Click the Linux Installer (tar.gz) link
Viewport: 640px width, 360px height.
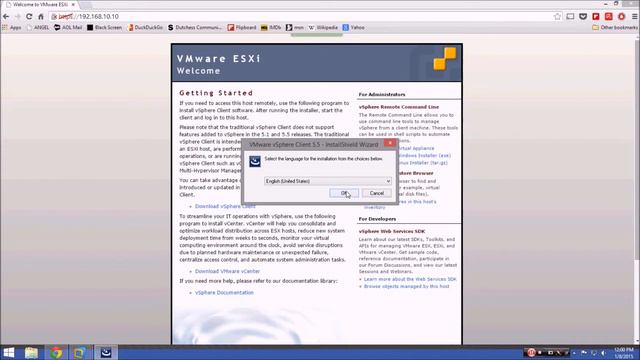point(422,163)
